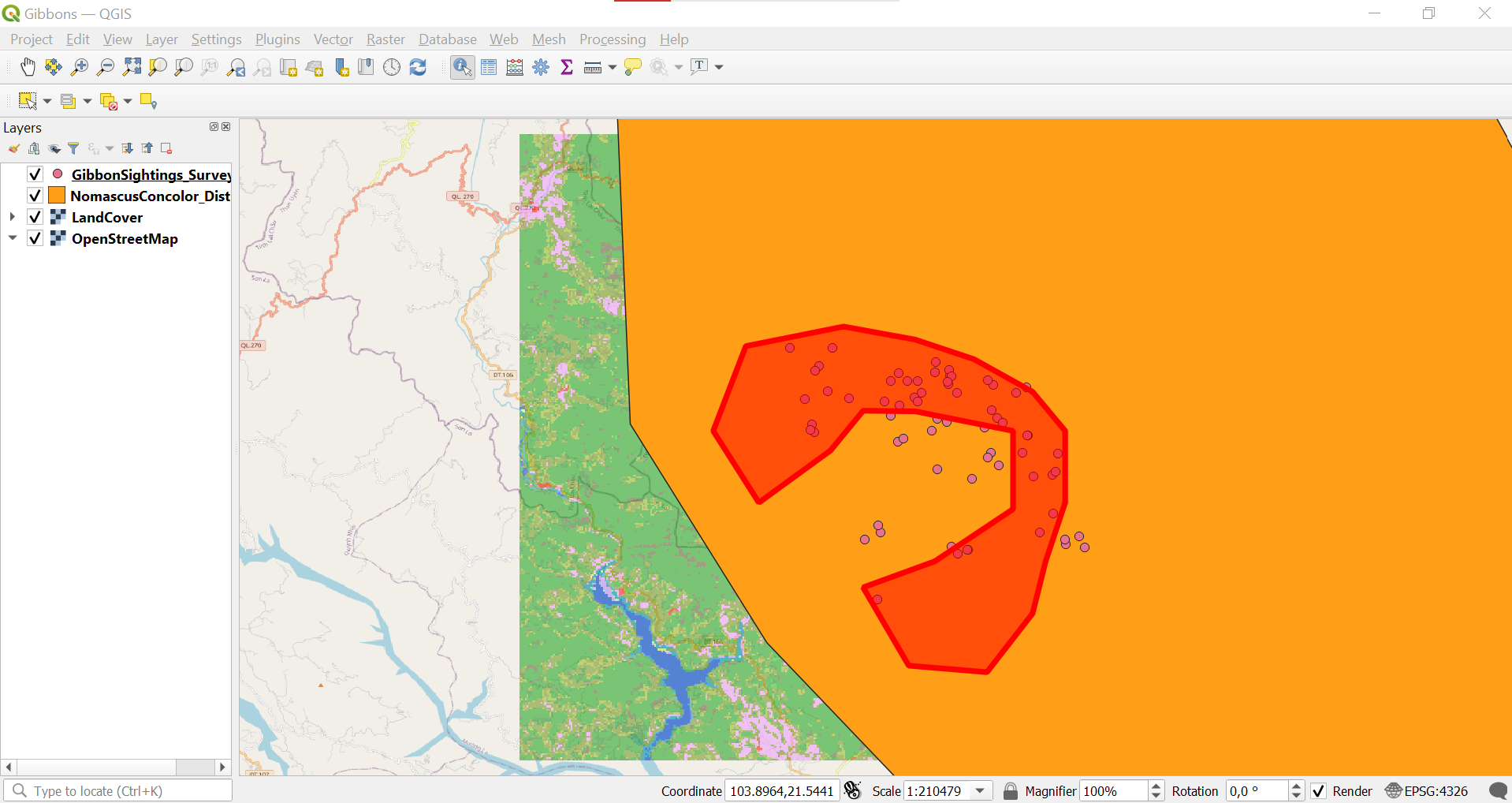Open Temporal Controller clock icon
1512x803 pixels.
coord(392,67)
